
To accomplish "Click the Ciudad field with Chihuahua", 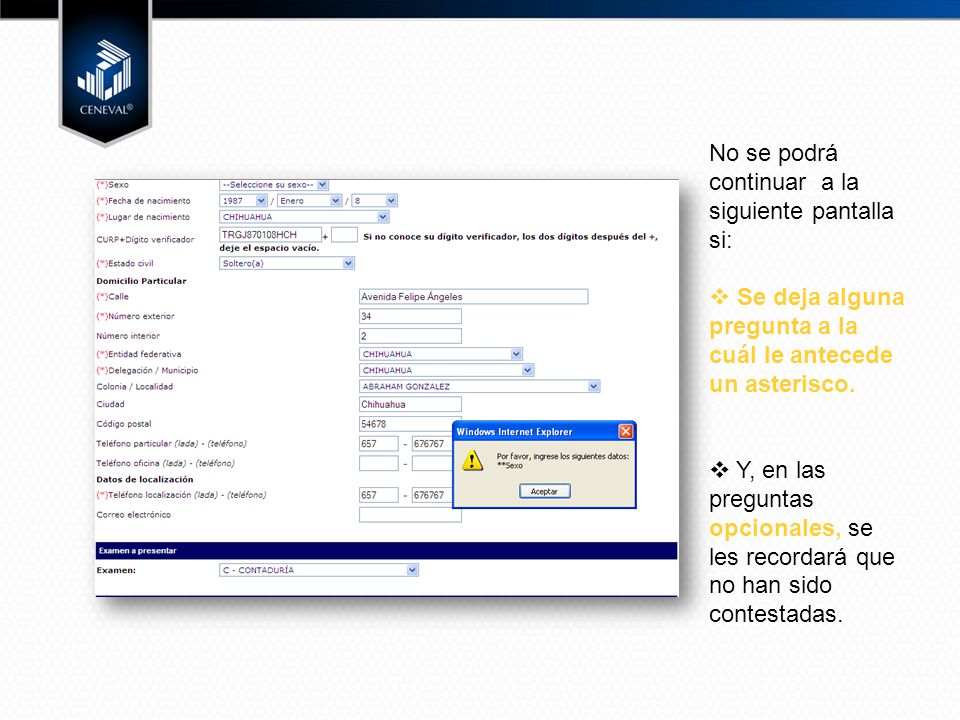I will [410, 404].
